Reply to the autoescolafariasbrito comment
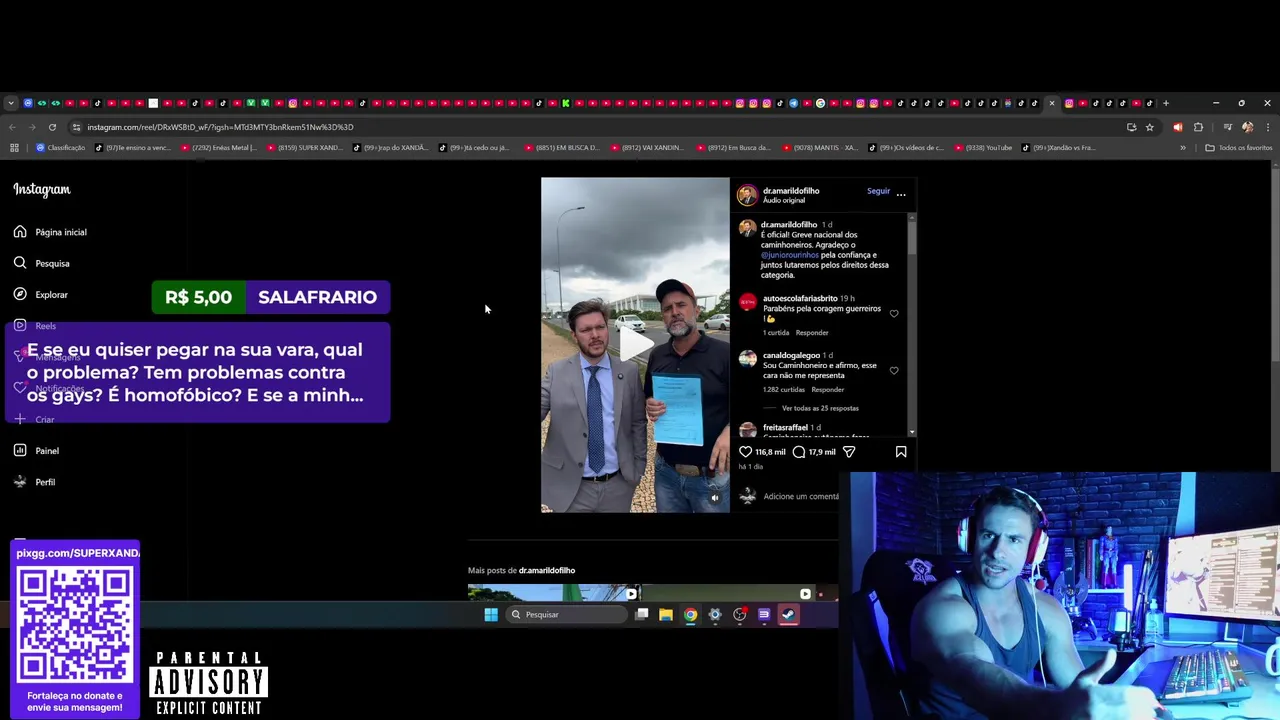 click(x=812, y=333)
